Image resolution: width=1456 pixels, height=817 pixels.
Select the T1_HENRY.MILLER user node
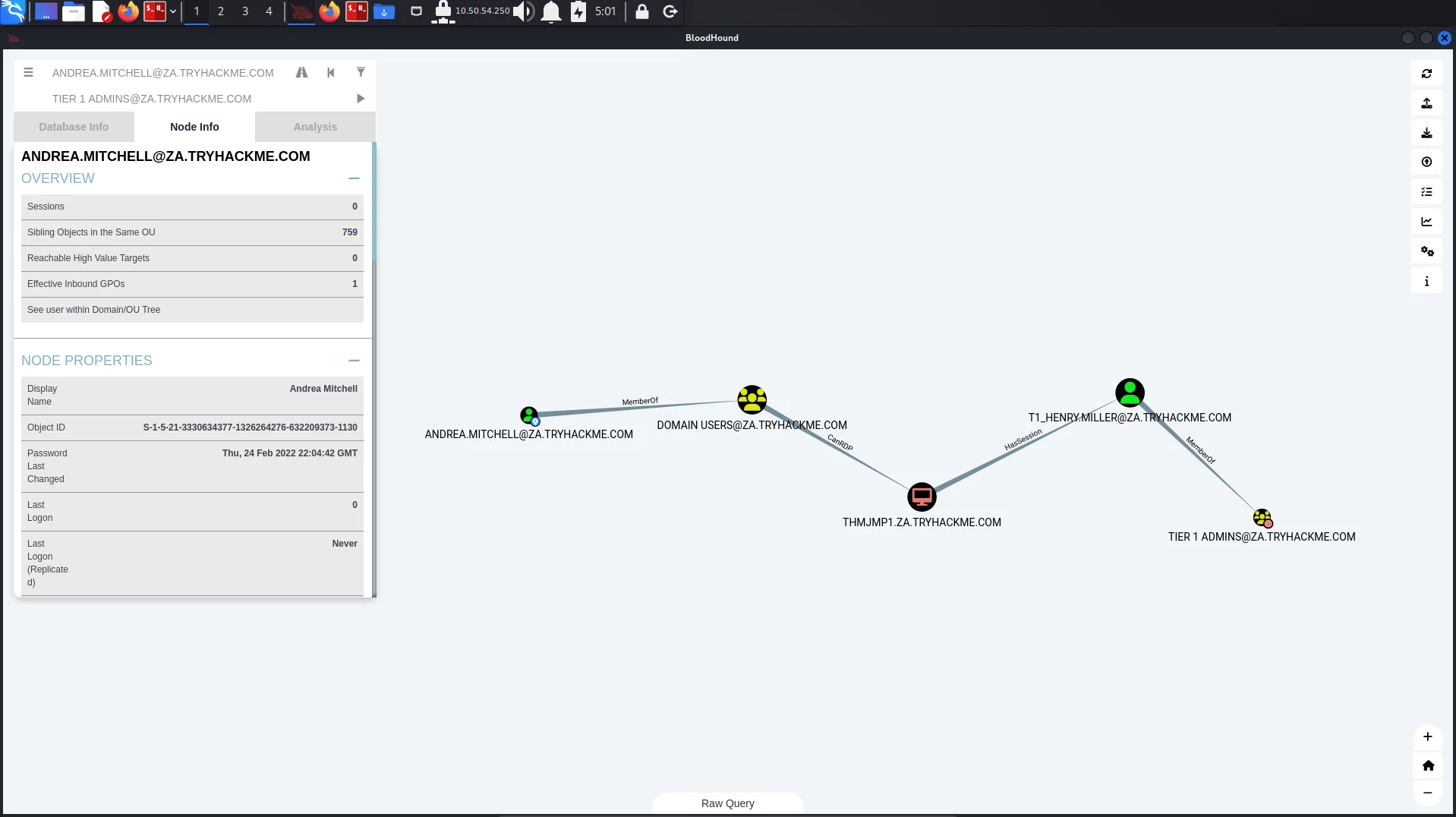tap(1130, 393)
